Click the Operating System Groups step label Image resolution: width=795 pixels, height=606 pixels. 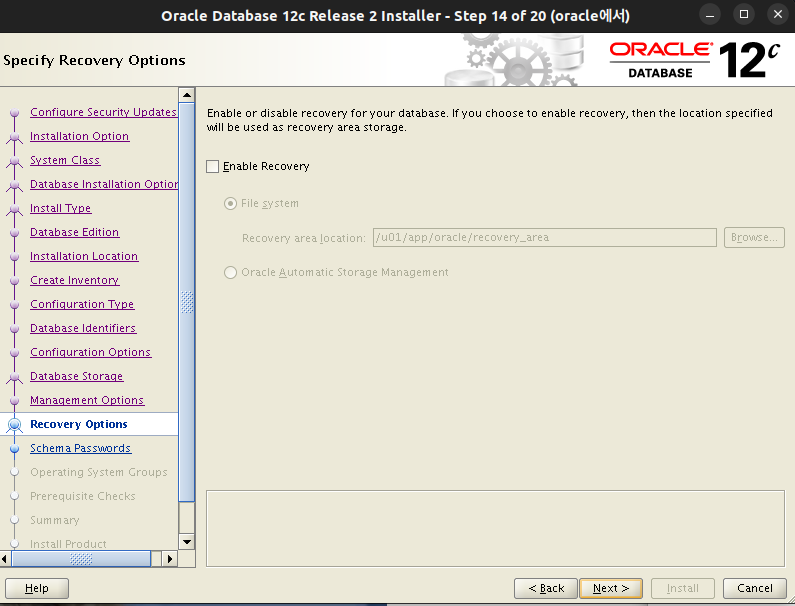(x=99, y=472)
